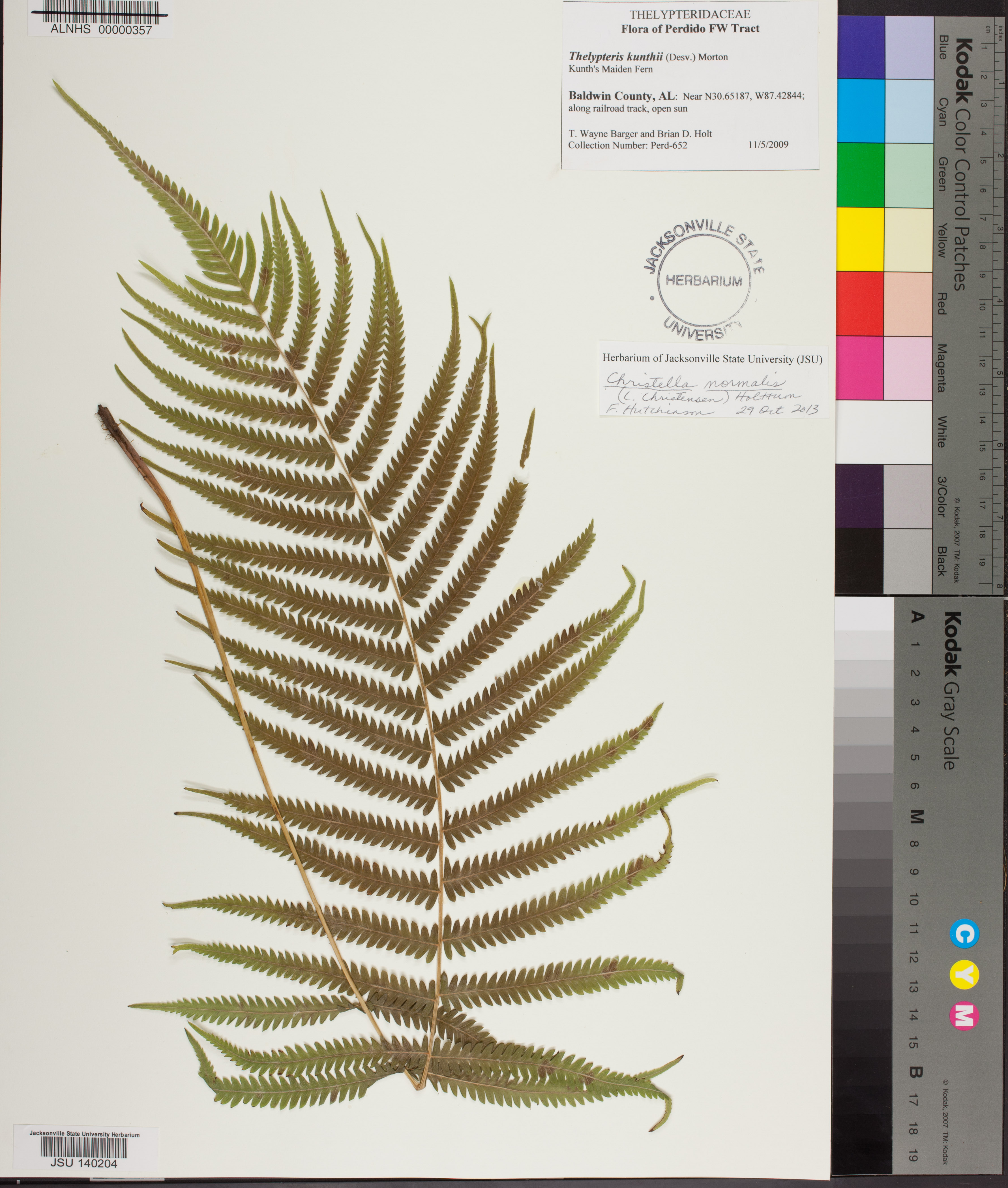The width and height of the screenshot is (1008, 1188).
Task: Click the yellow Kodak color patch
Action: [x=860, y=239]
